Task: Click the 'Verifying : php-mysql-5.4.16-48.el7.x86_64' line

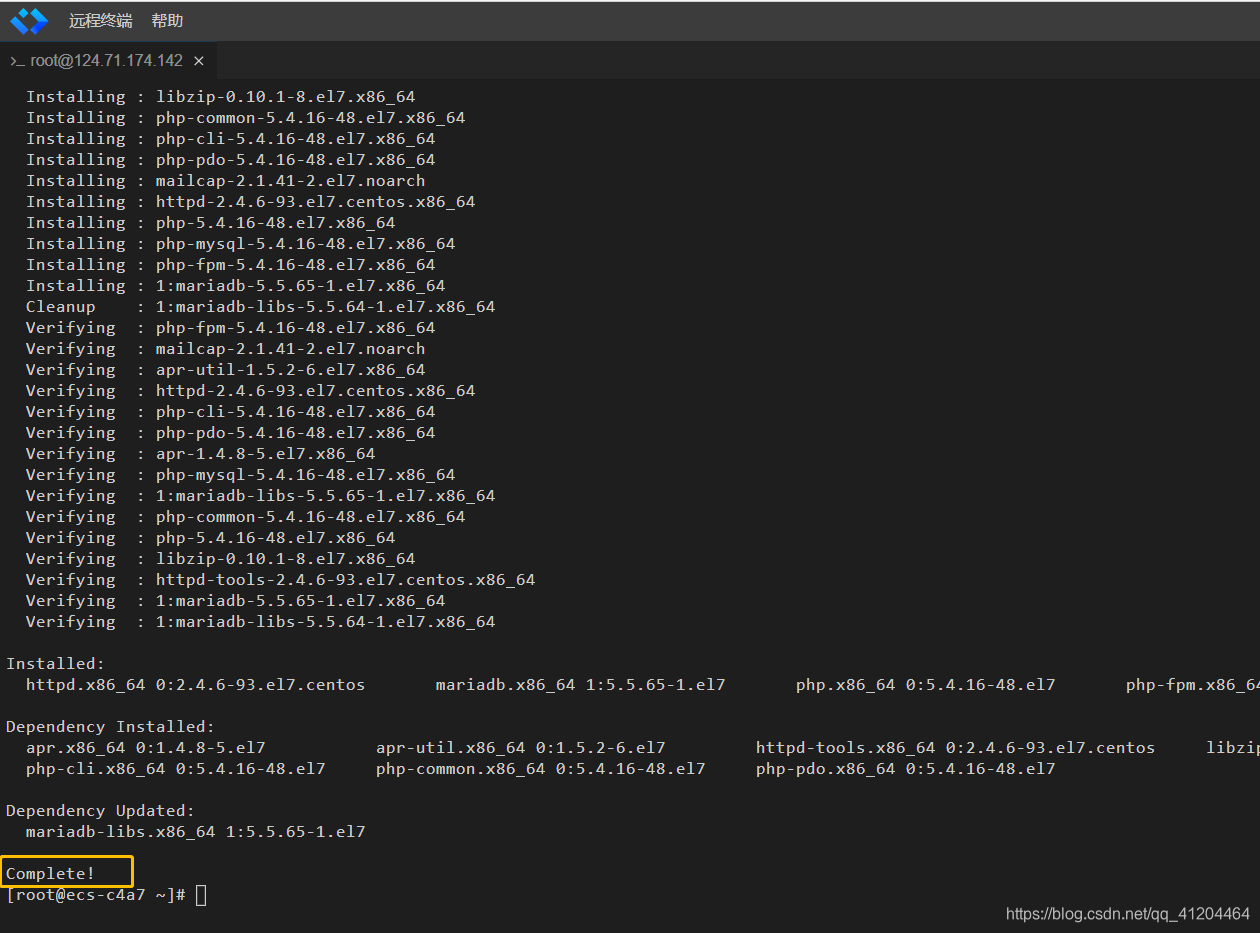Action: point(240,475)
